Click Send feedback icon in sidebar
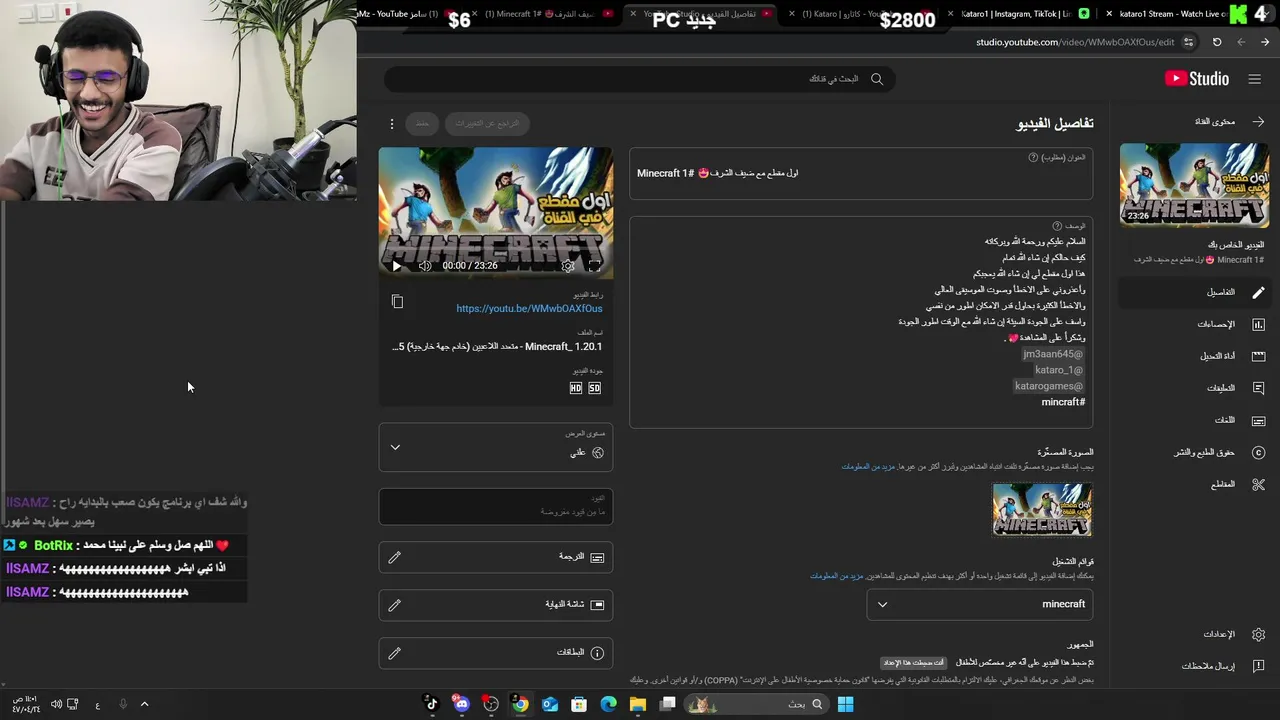The width and height of the screenshot is (1280, 720). pyautogui.click(x=1258, y=666)
